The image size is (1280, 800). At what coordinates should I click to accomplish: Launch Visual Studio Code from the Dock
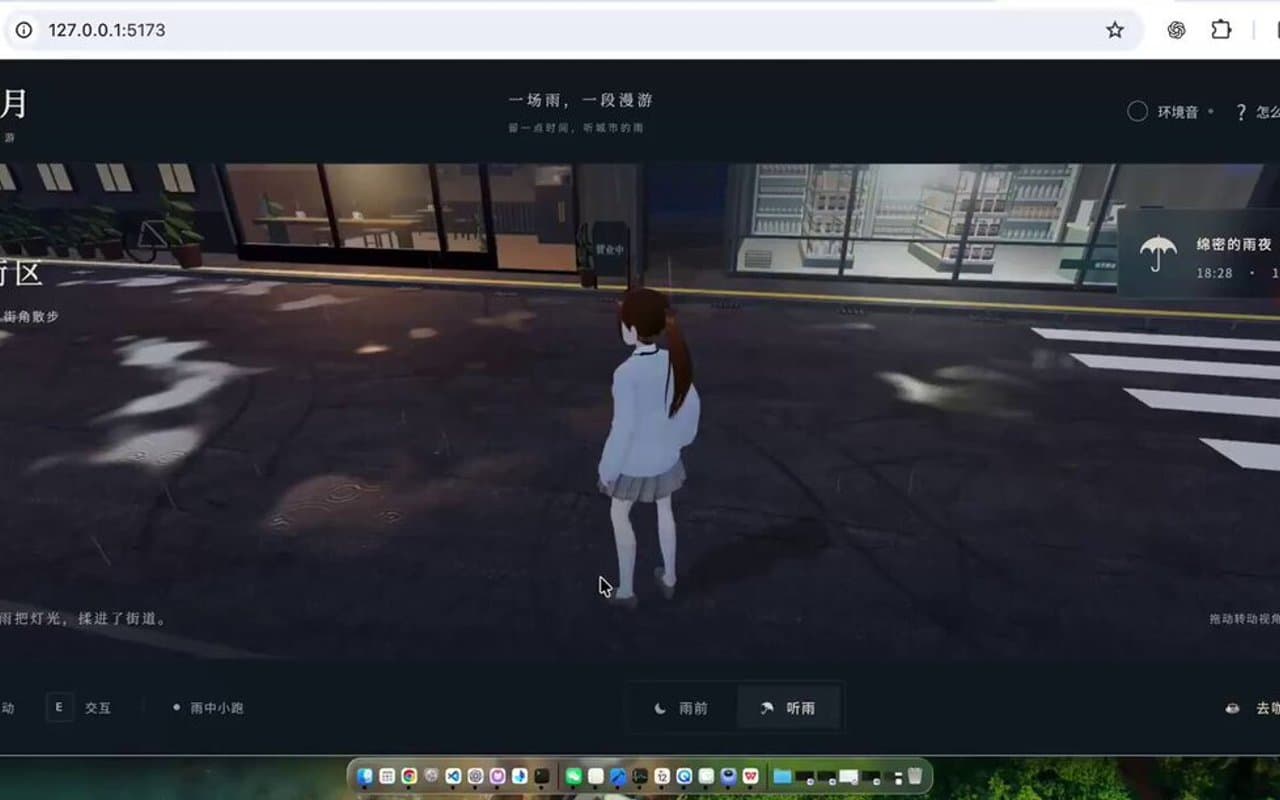[453, 776]
